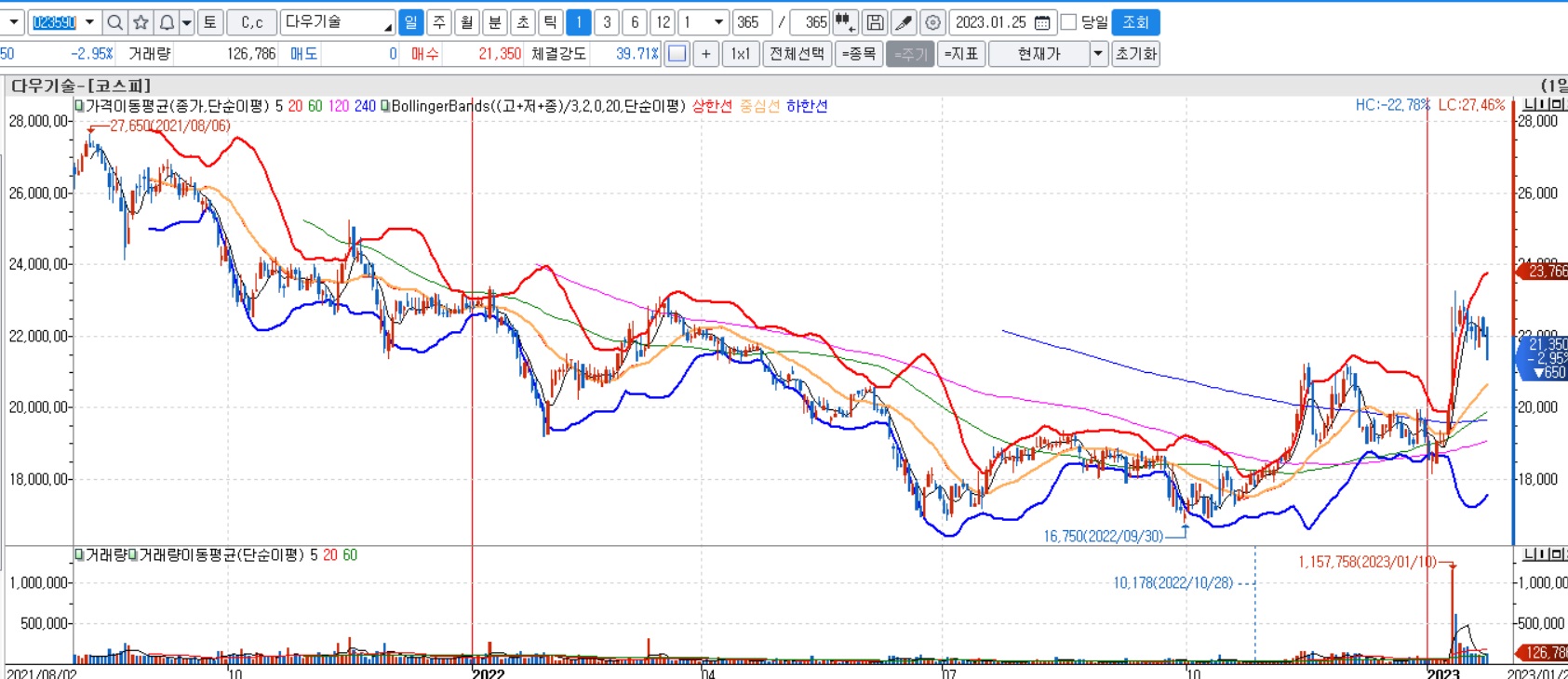Click the 토 toolbar button
The image size is (1568, 679).
pyautogui.click(x=209, y=22)
